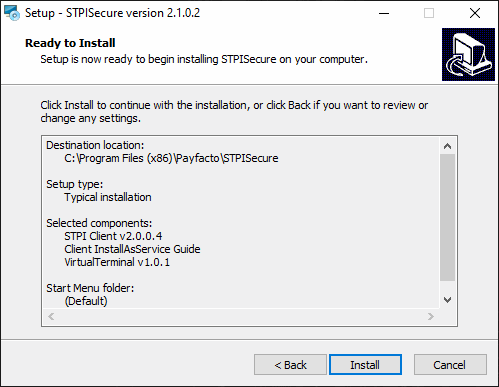Click the vertical scrollbar thumb in the summary
Image resolution: width=499 pixels, height=387 pixels.
click(x=448, y=217)
